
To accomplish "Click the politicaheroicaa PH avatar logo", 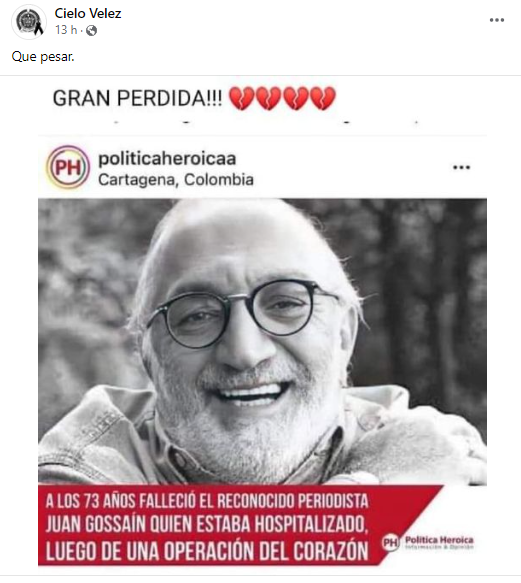I will (68, 167).
